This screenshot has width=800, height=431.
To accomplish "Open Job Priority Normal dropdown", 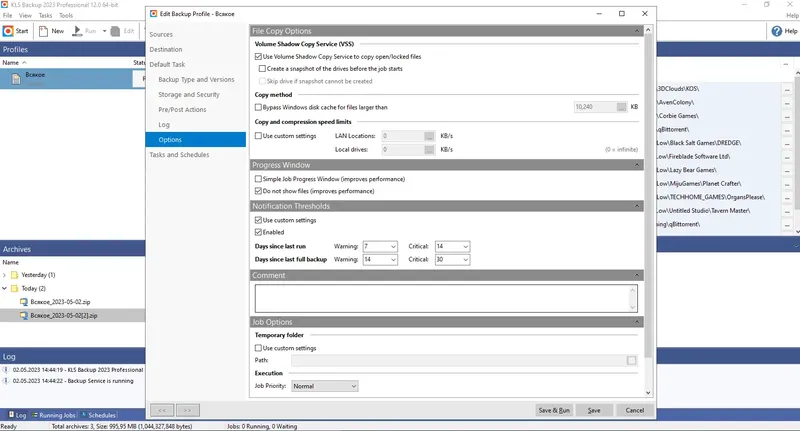I will pyautogui.click(x=324, y=386).
